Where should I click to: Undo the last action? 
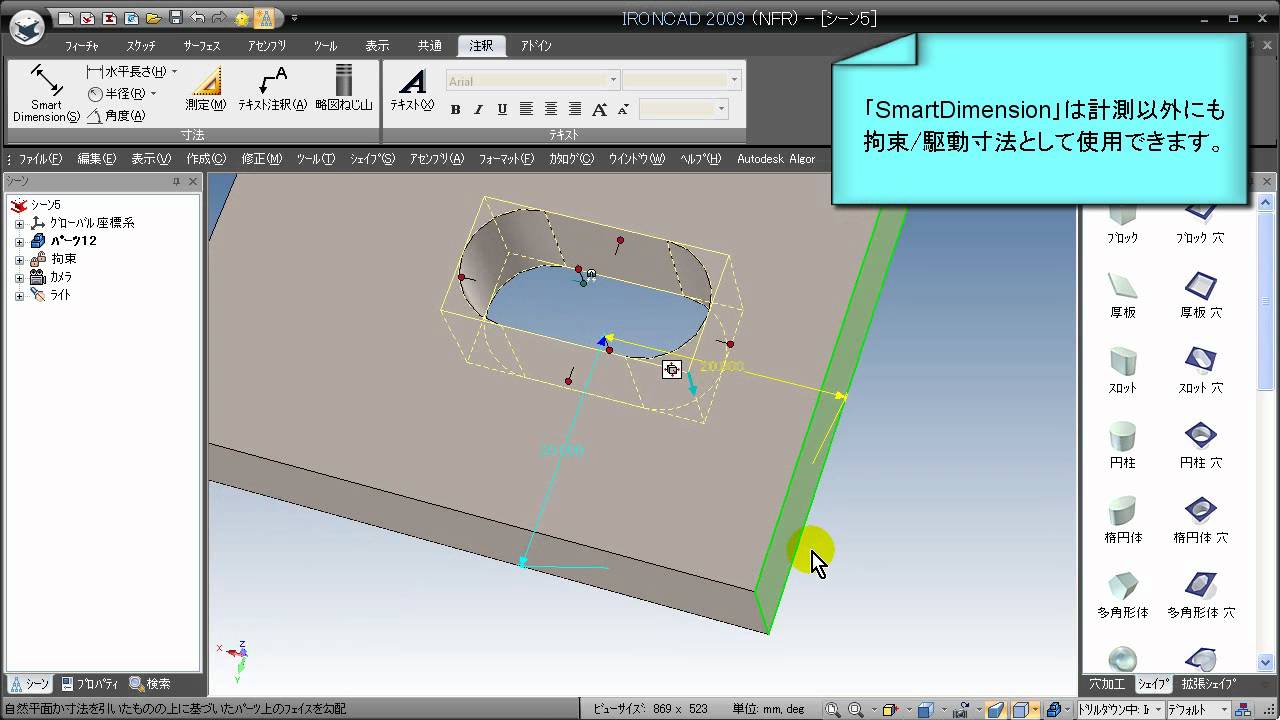tap(198, 18)
